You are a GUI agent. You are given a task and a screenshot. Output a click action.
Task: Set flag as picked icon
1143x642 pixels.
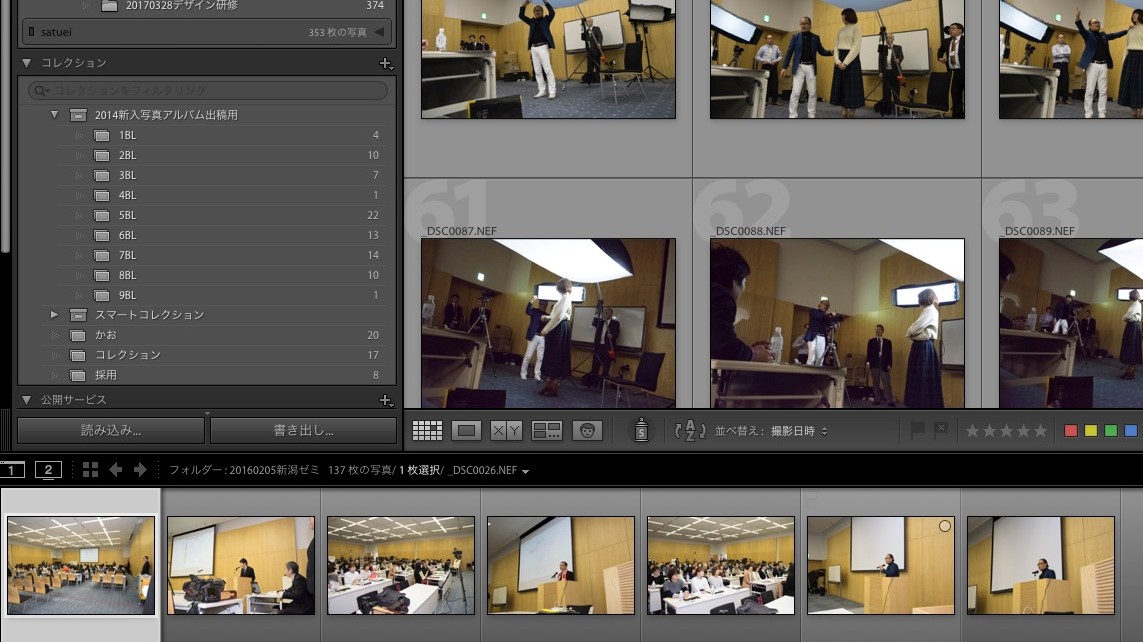click(x=918, y=430)
